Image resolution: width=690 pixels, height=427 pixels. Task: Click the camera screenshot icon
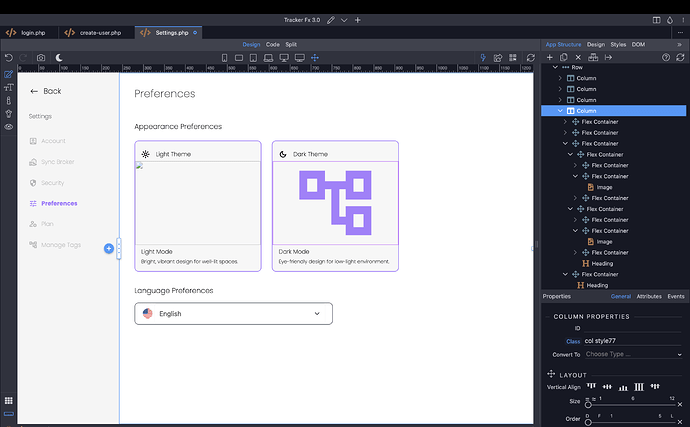pyautogui.click(x=41, y=58)
